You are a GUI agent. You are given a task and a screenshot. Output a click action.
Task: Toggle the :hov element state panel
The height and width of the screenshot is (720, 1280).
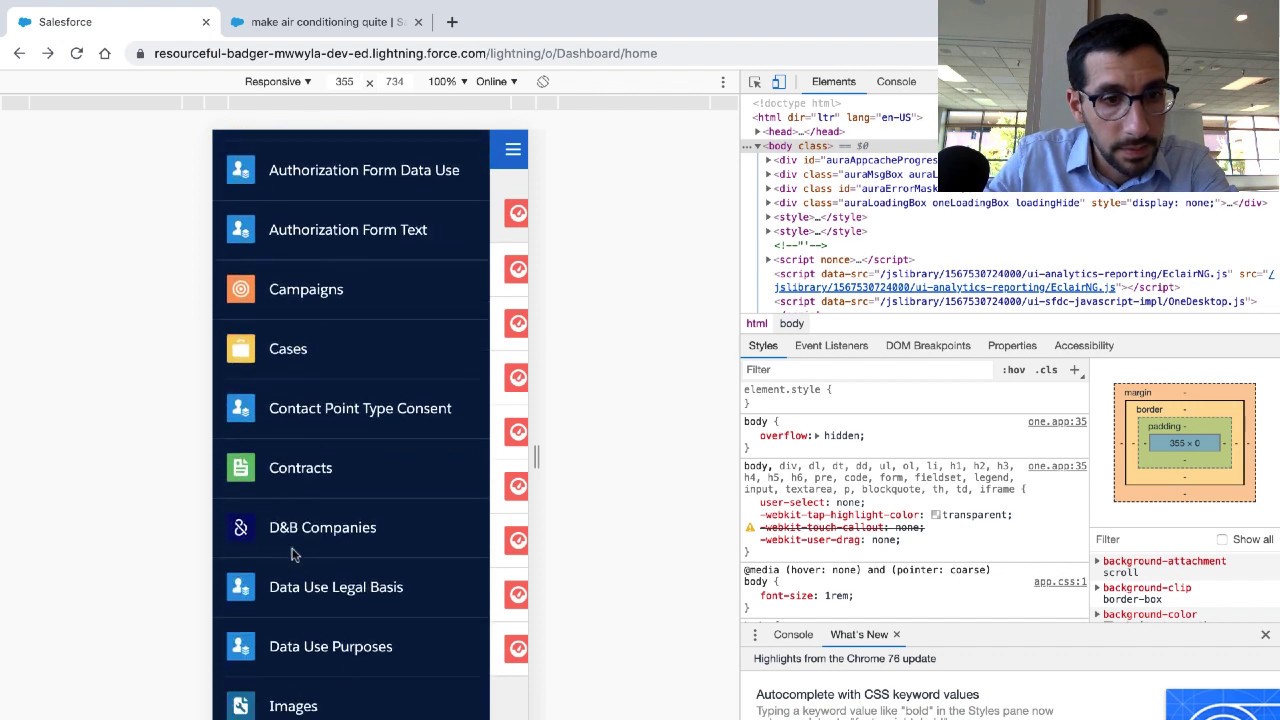click(1014, 370)
